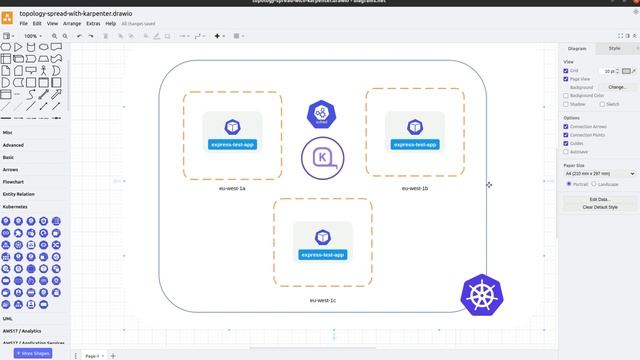Open the 100% zoom level dropdown
This screenshot has height=360, width=640.
(x=32, y=36)
